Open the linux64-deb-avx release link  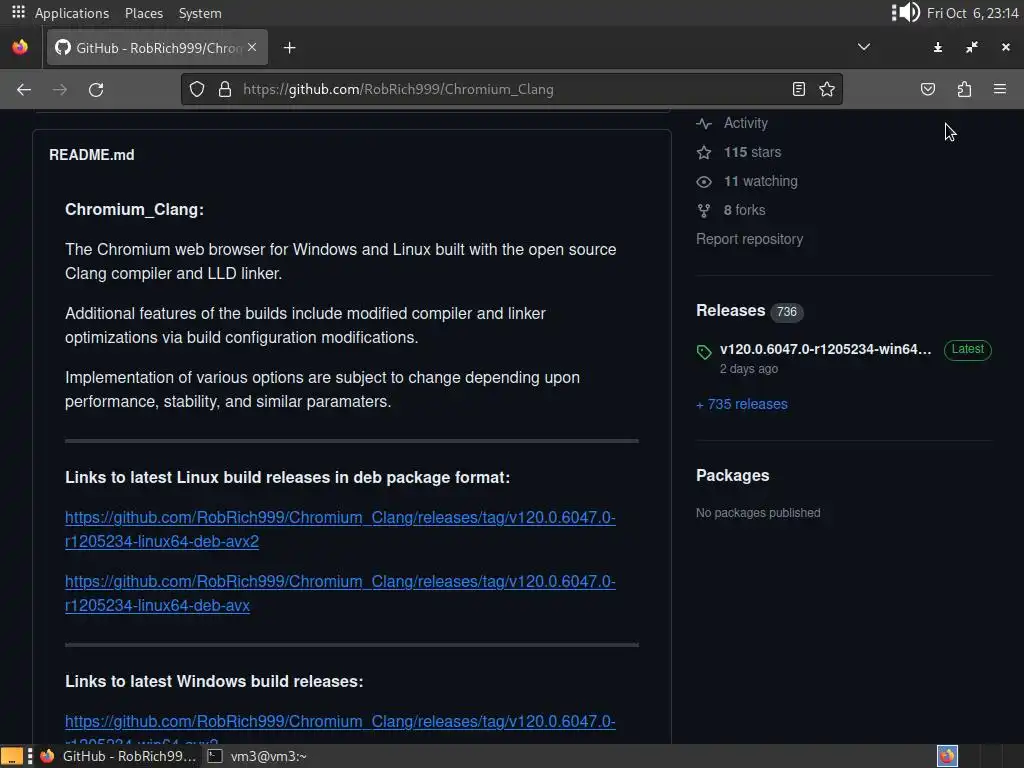tap(340, 594)
